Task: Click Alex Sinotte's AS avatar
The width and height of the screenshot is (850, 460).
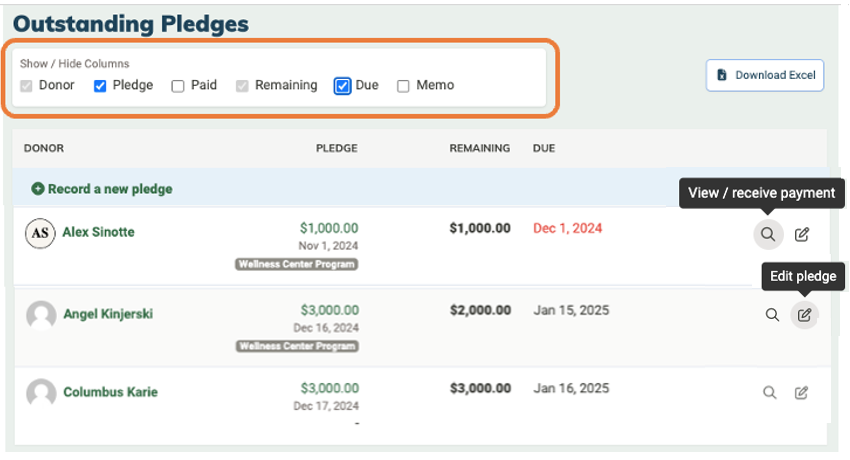Action: click(x=39, y=232)
